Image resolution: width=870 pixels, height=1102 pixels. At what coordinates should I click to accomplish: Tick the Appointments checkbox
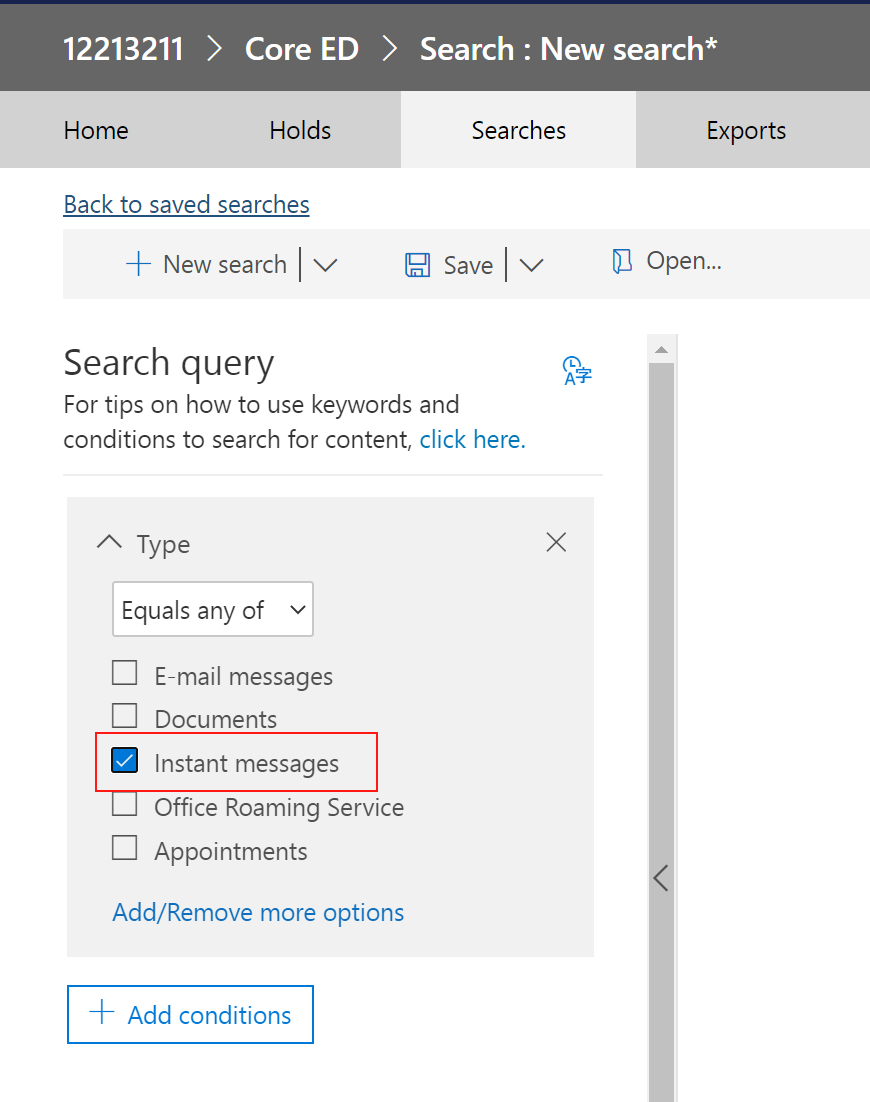[x=125, y=848]
